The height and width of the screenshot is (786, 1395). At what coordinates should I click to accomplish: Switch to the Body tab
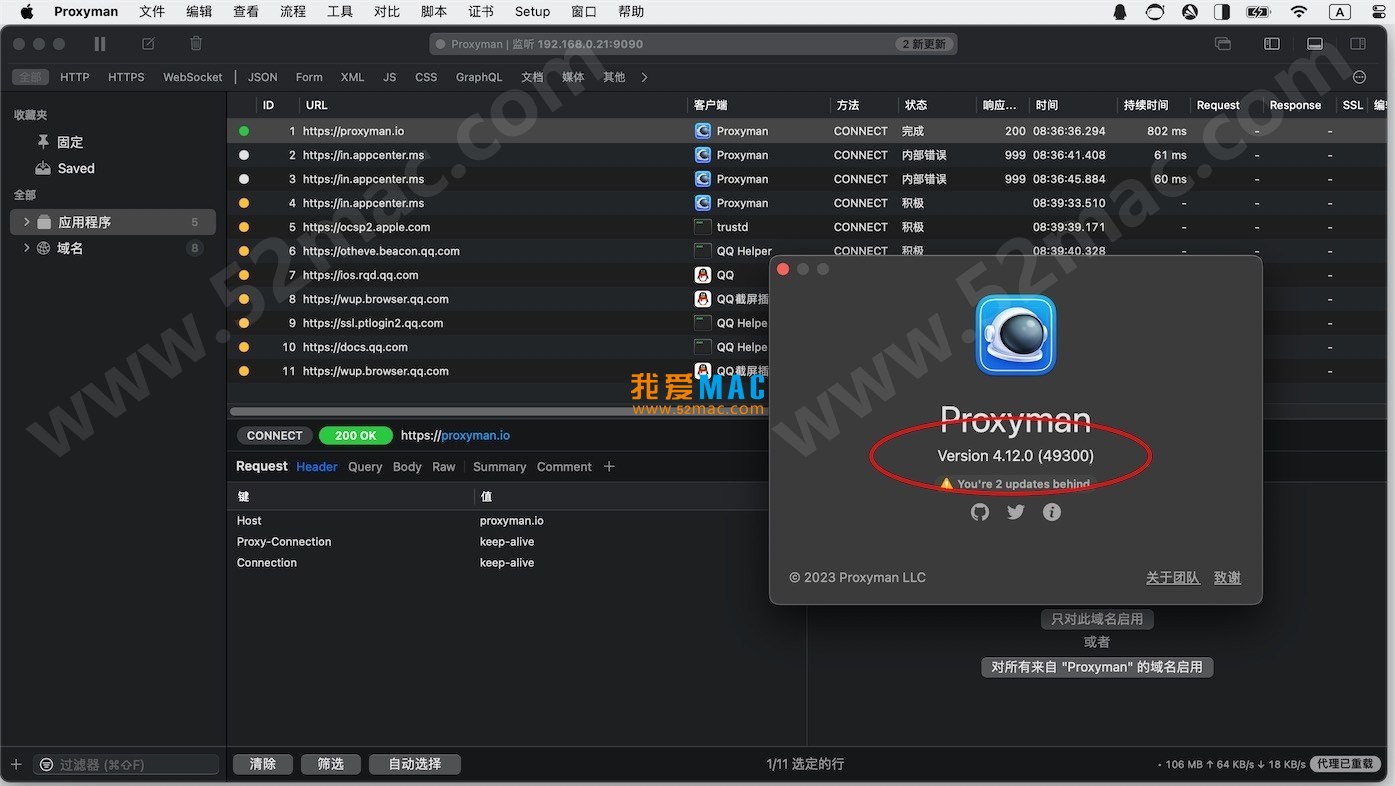[x=407, y=467]
